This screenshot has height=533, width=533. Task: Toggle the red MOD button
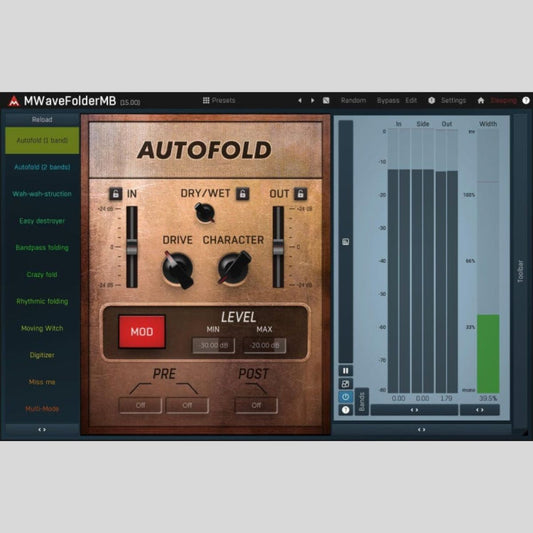142,332
